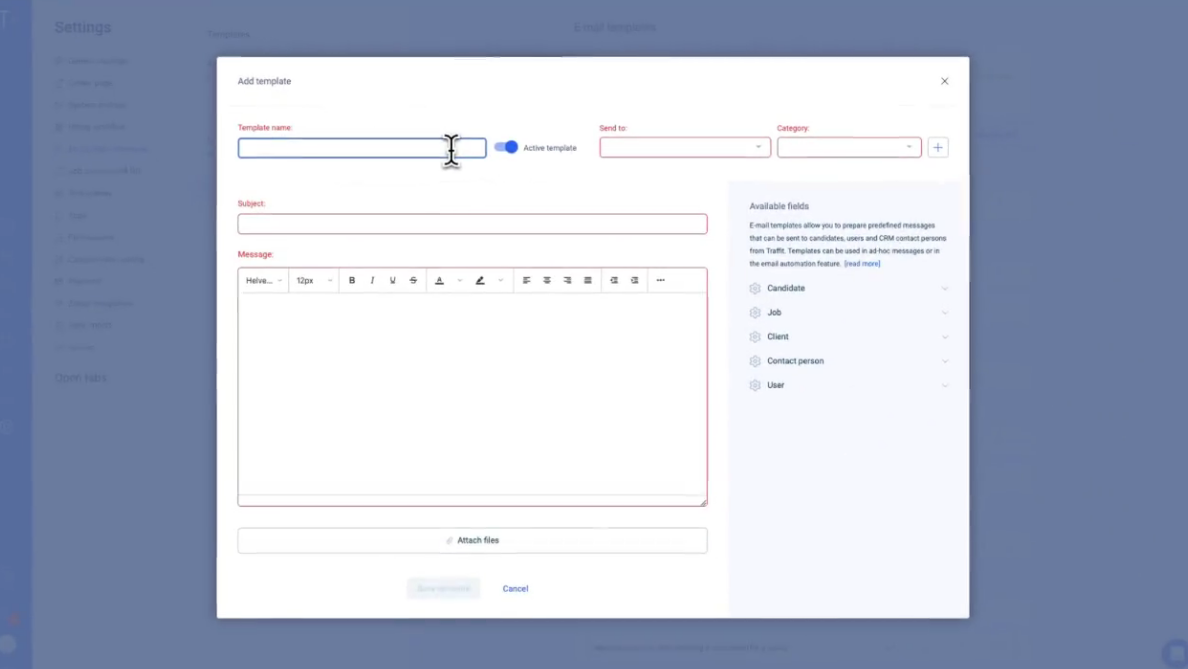Open the Send to dropdown

click(x=685, y=147)
